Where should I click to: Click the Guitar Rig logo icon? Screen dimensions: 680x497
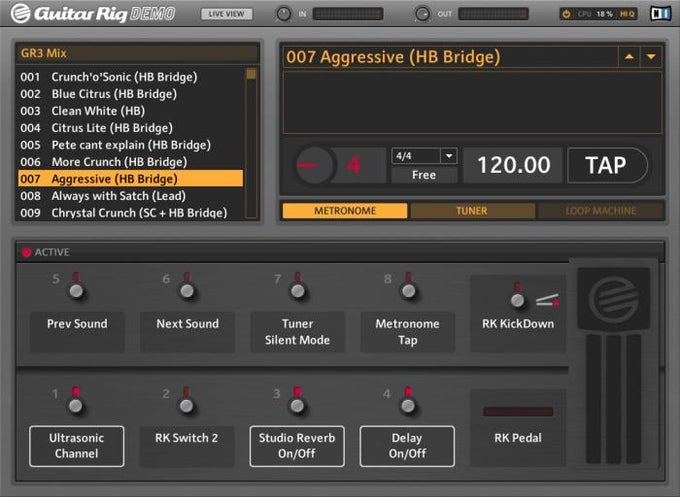tap(20, 13)
